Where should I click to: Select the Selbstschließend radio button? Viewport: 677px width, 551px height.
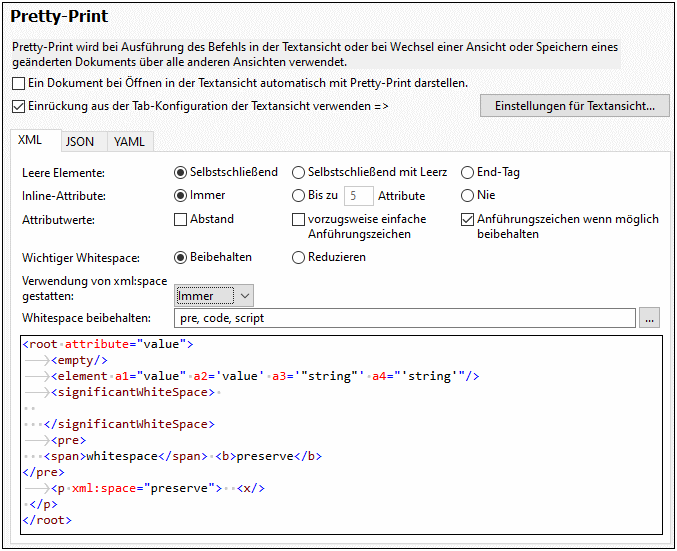[x=181, y=172]
